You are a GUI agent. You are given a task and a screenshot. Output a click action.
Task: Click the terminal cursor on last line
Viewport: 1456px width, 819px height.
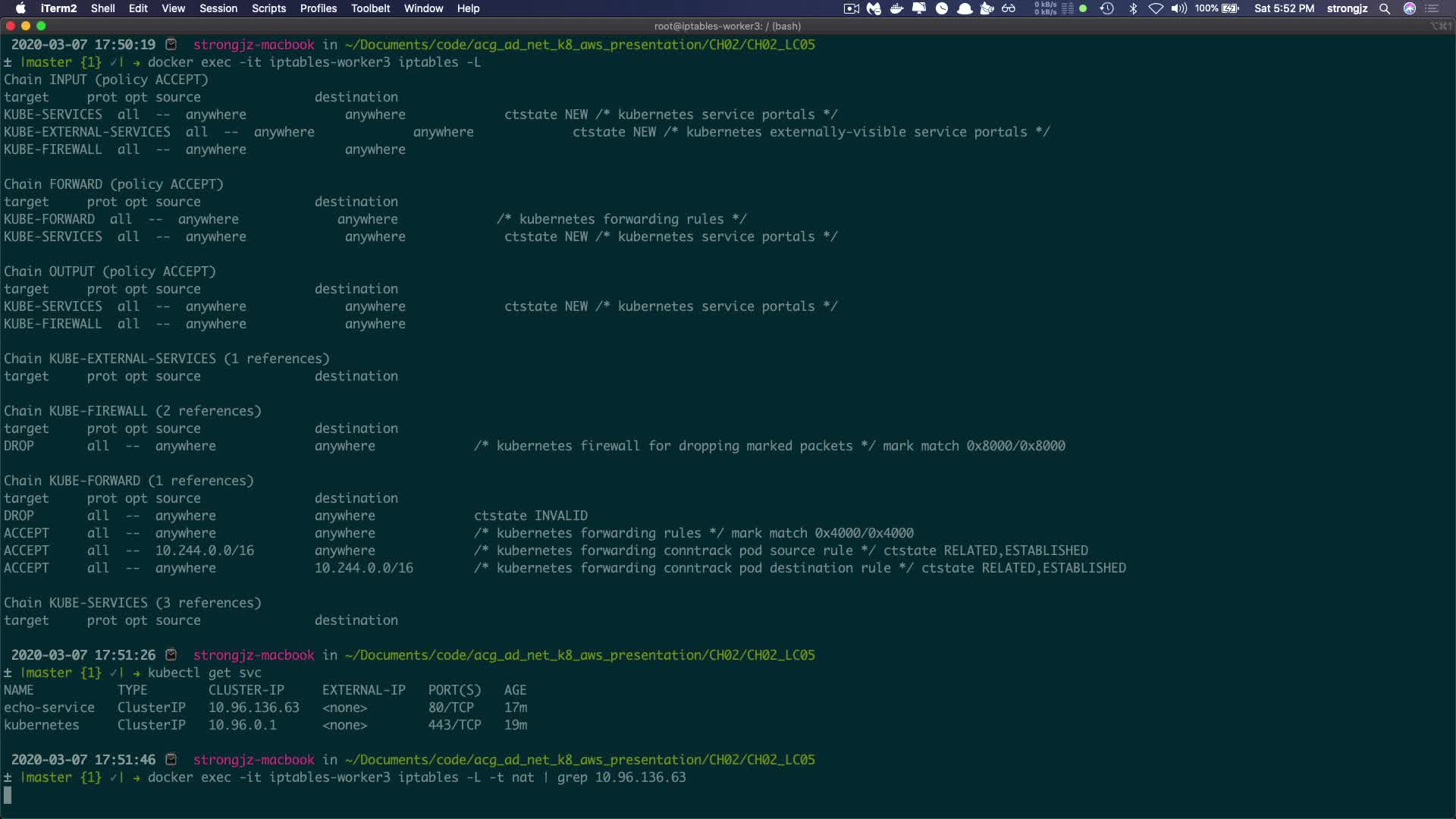[x=8, y=795]
